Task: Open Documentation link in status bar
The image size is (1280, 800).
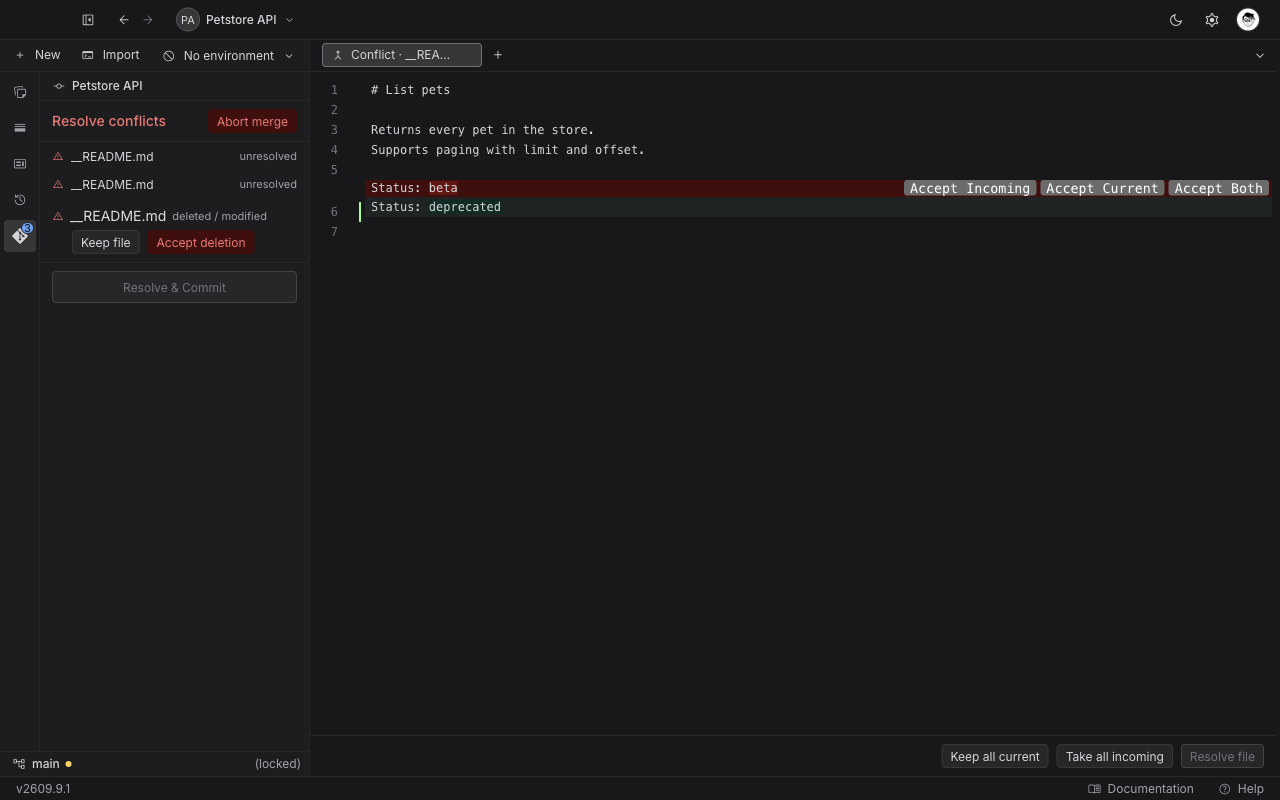Action: pos(1141,788)
